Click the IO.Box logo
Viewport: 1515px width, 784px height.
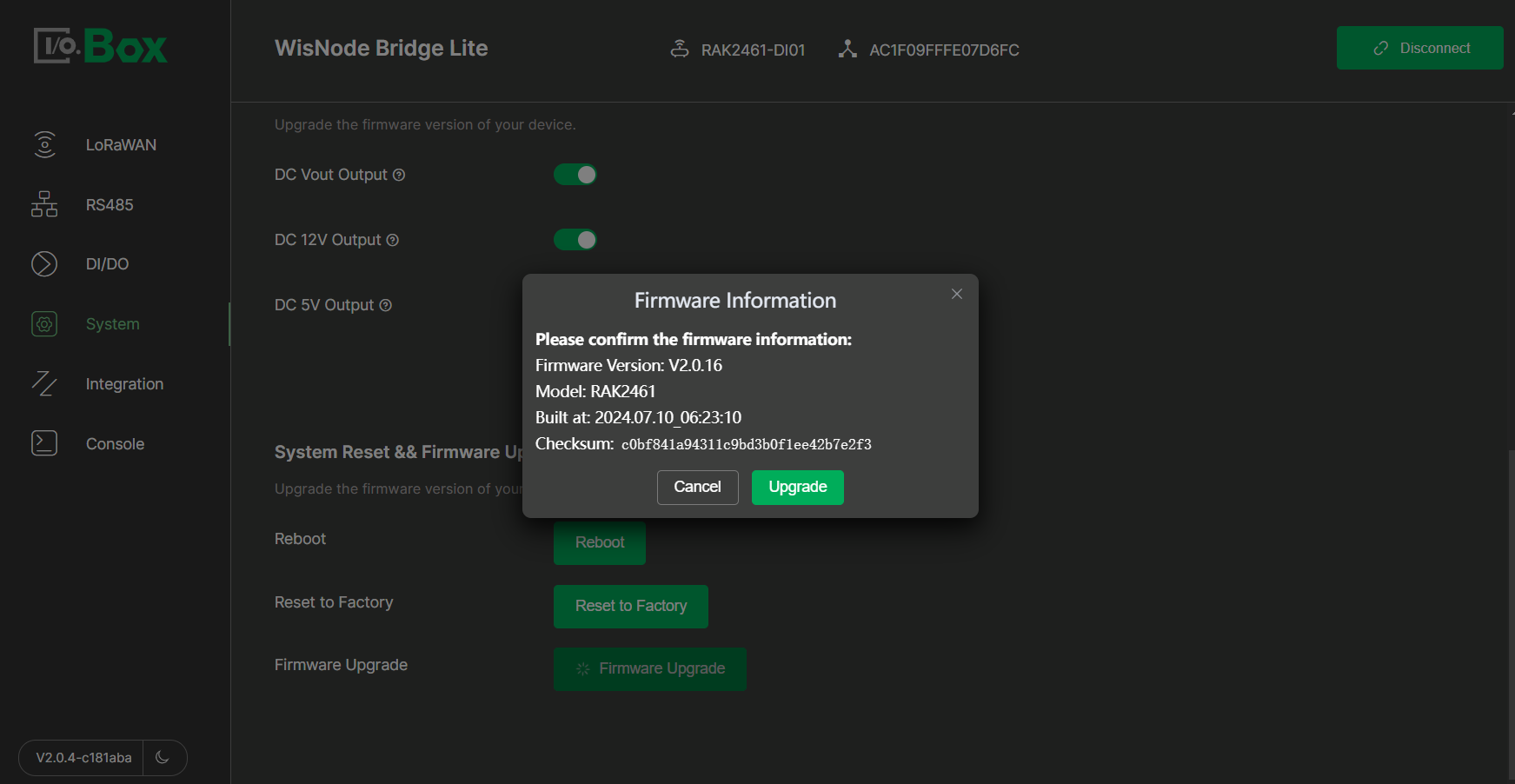(x=100, y=46)
